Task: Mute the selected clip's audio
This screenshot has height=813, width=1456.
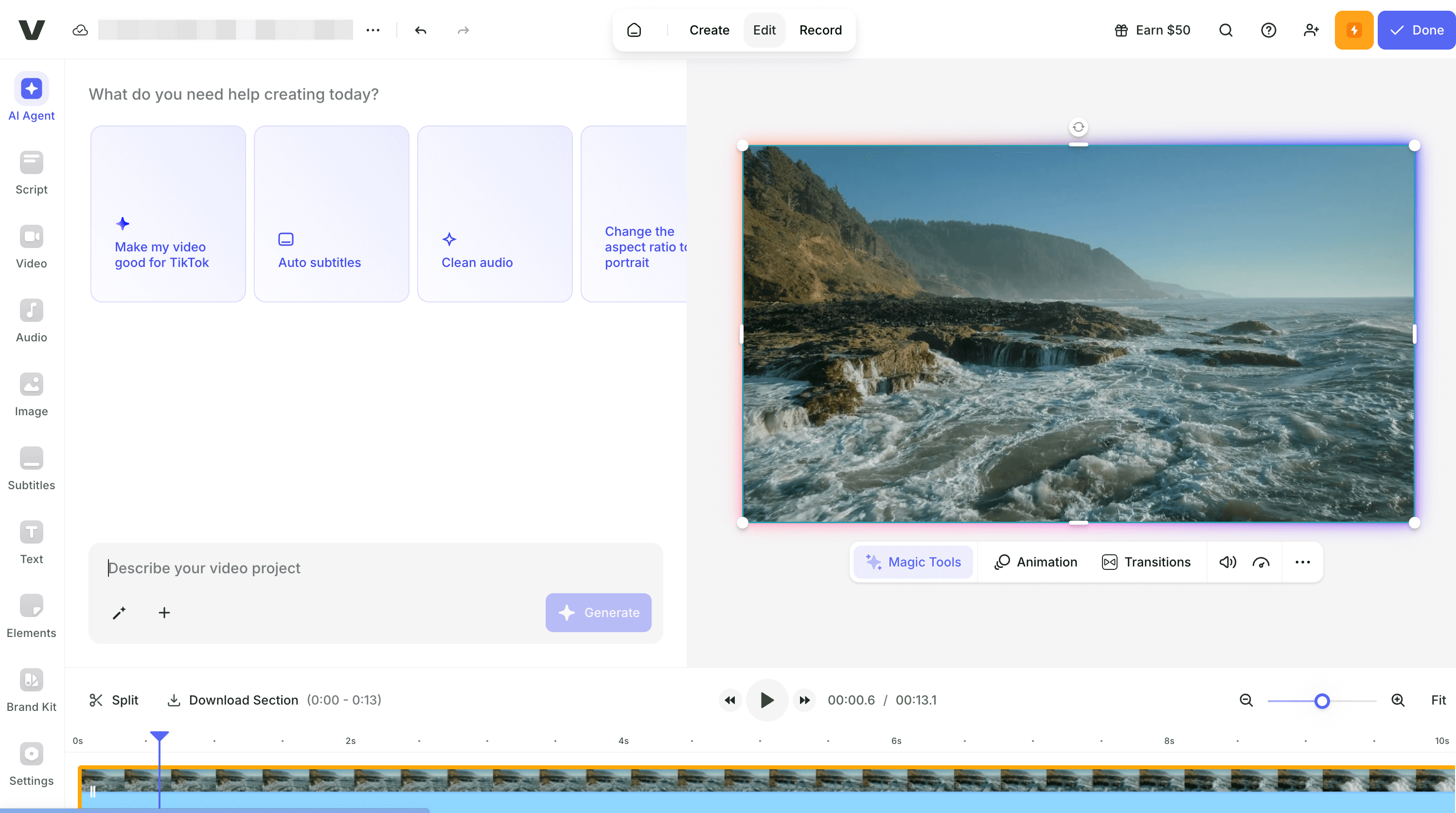Action: click(1226, 562)
